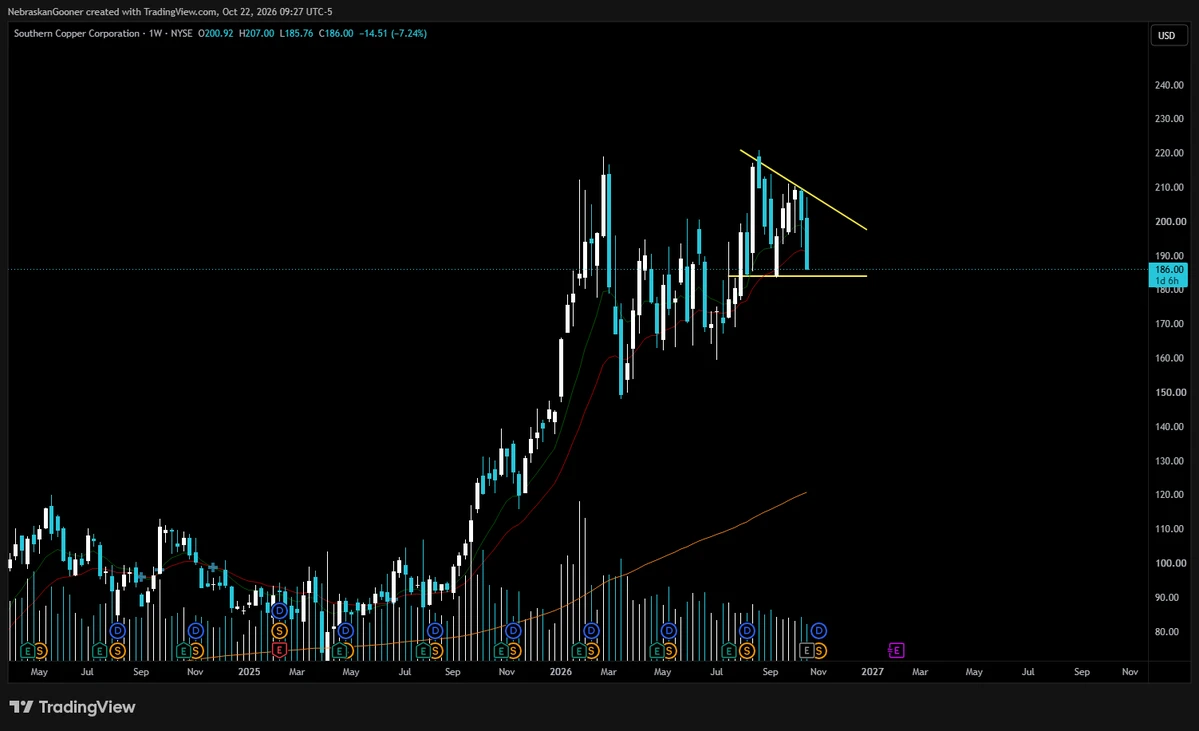Open the dividend marker near August 2025

point(435,631)
